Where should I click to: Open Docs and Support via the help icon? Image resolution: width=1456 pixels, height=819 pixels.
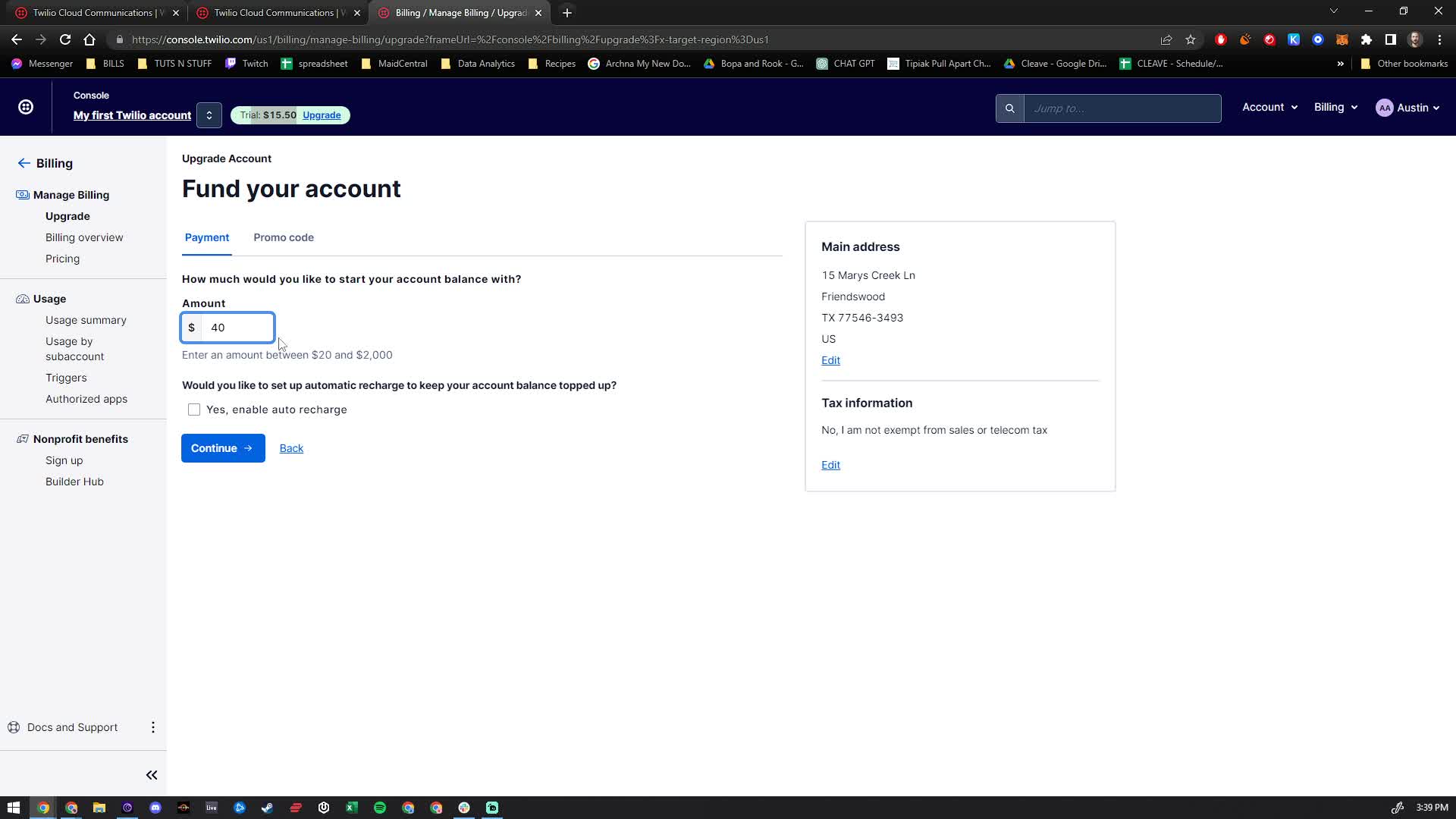click(x=14, y=726)
